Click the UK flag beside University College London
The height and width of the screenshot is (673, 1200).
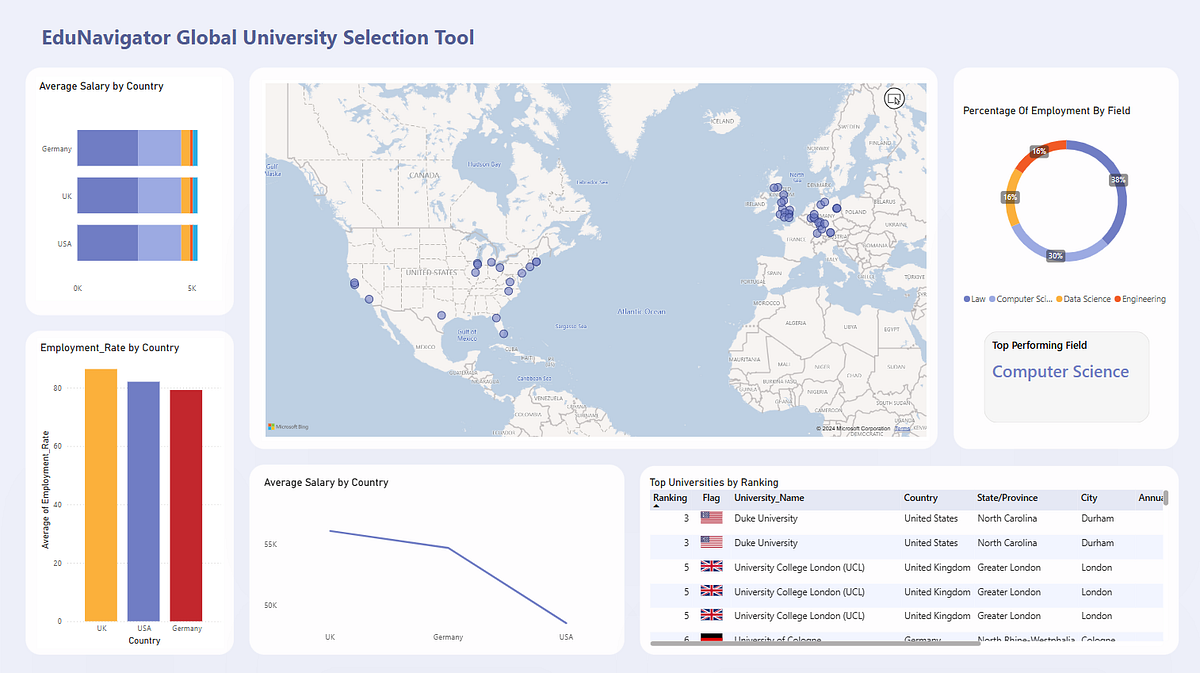click(711, 566)
